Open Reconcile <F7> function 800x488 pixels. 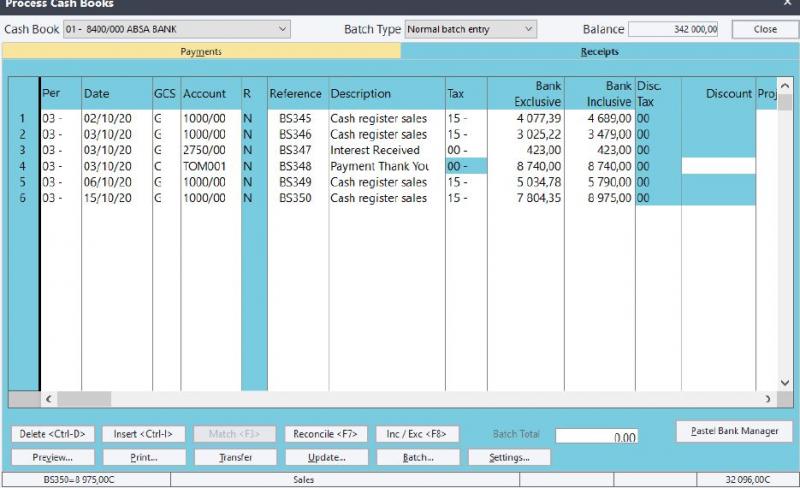pyautogui.click(x=325, y=434)
